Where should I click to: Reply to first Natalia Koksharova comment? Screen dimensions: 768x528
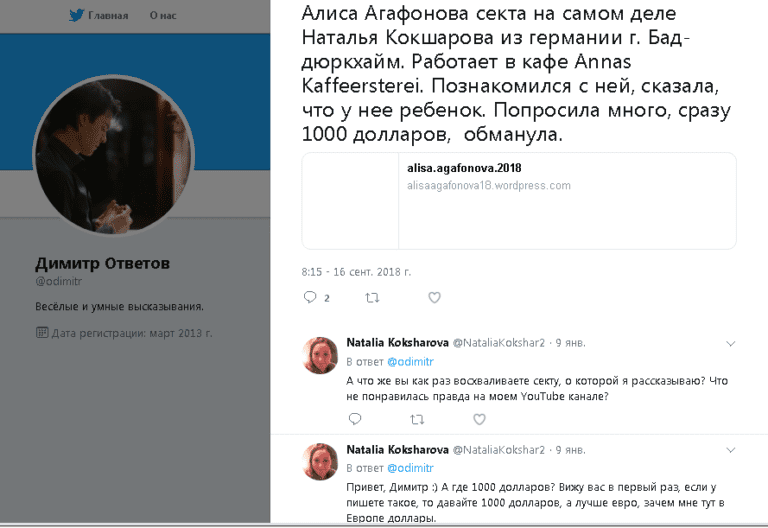pyautogui.click(x=355, y=419)
